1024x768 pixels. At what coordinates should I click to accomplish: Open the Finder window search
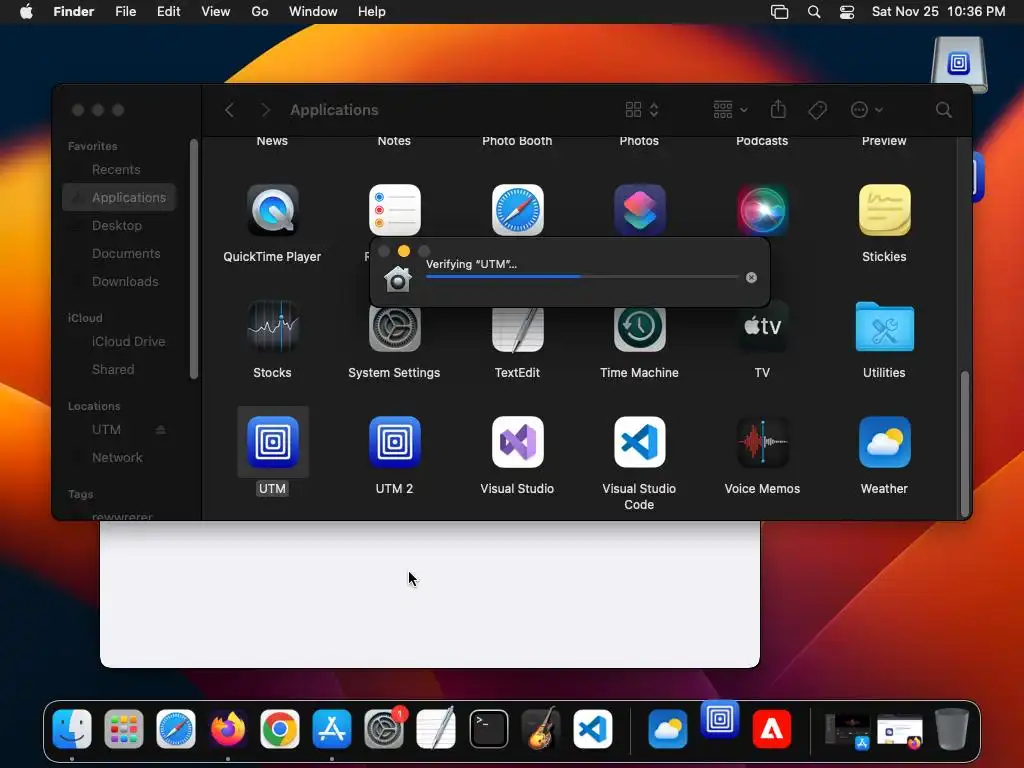(943, 110)
